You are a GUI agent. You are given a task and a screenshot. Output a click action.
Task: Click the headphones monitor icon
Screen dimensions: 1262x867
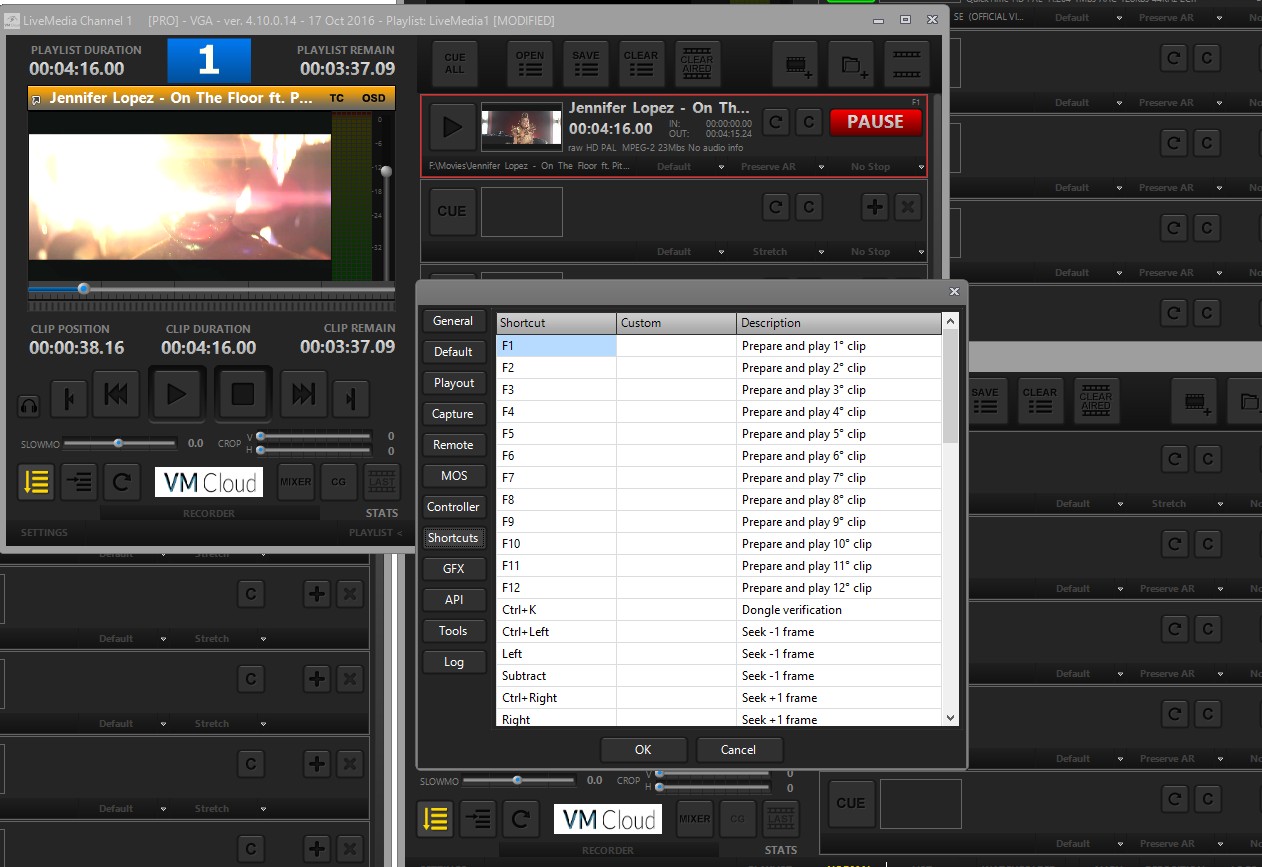pos(29,406)
